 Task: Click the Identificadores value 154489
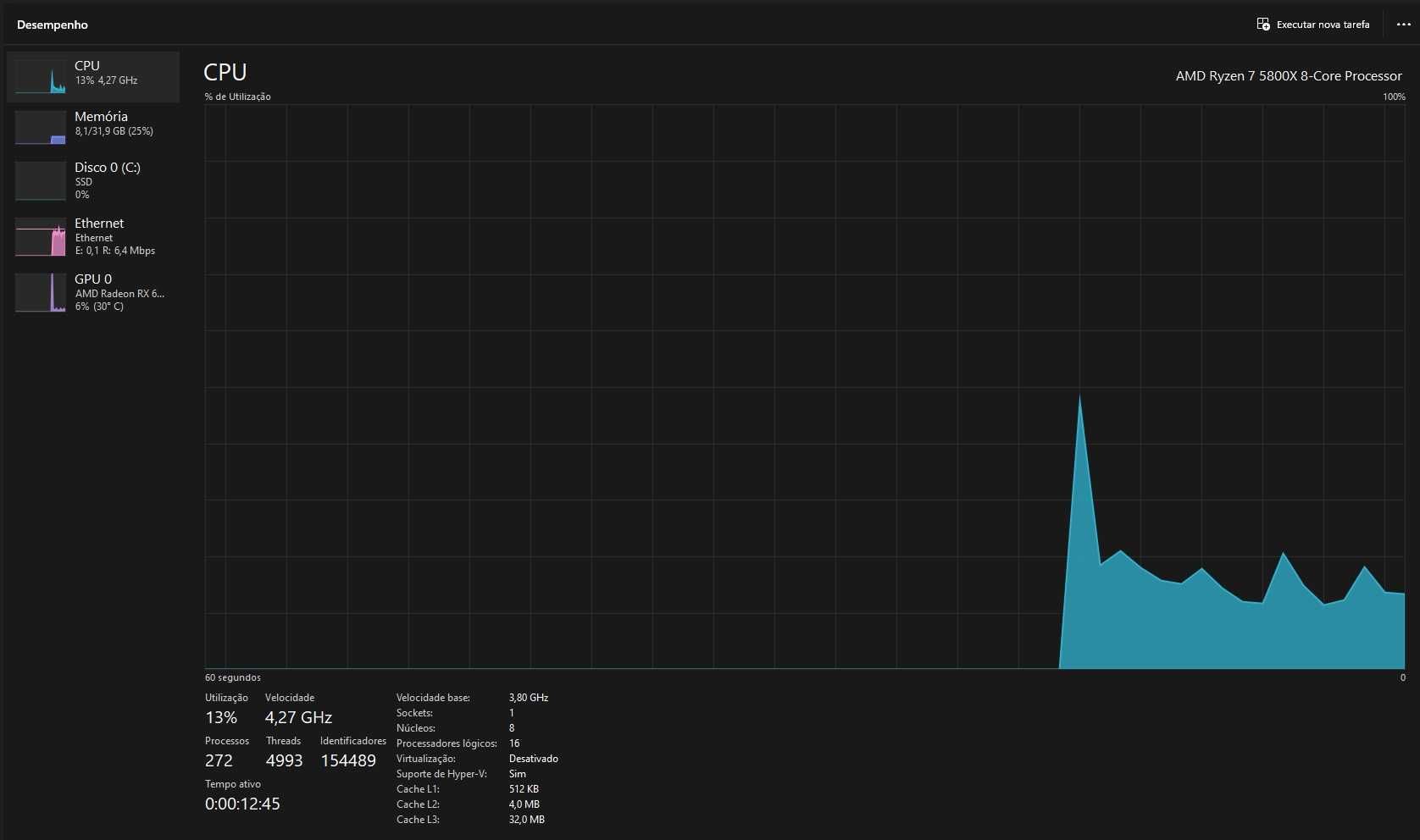(348, 760)
